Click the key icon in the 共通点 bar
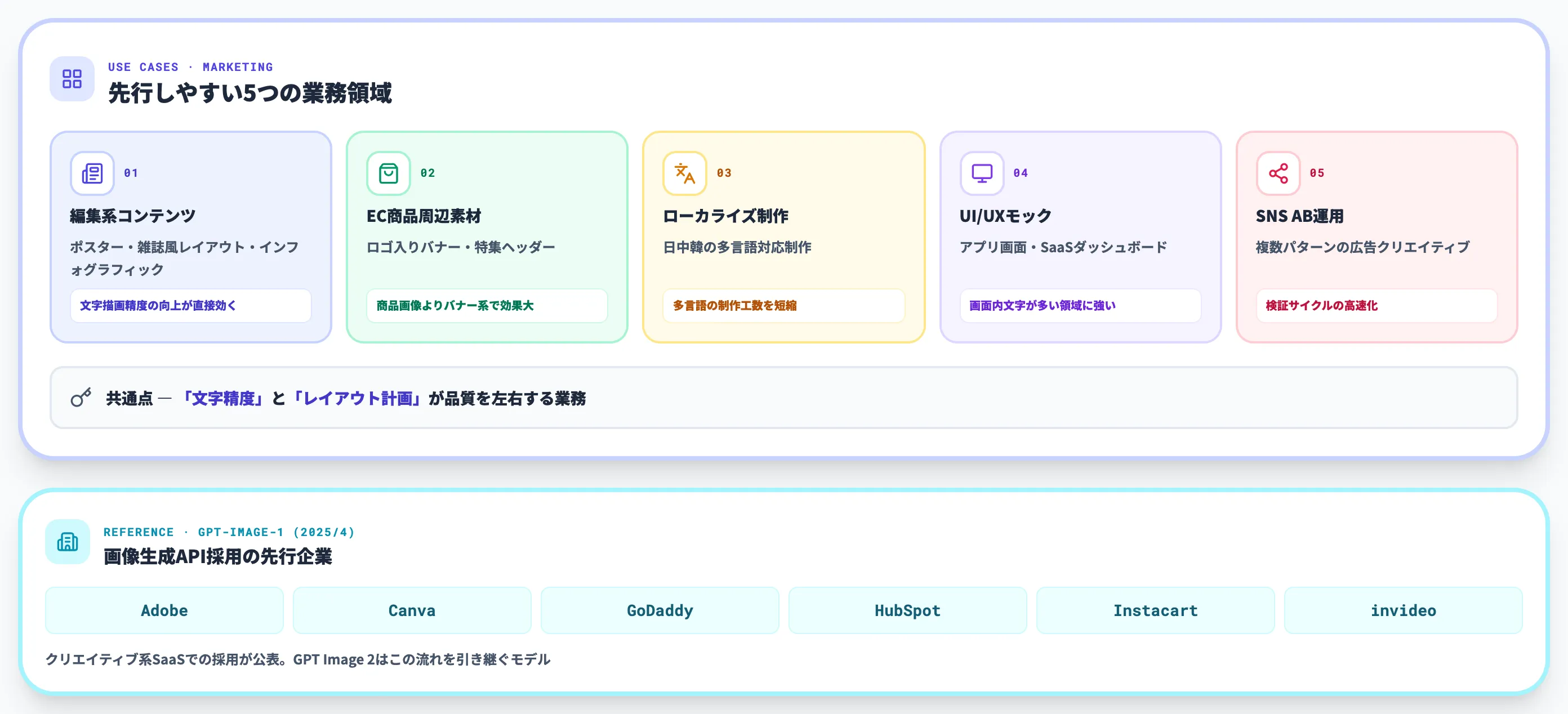1568x714 pixels. coord(81,397)
